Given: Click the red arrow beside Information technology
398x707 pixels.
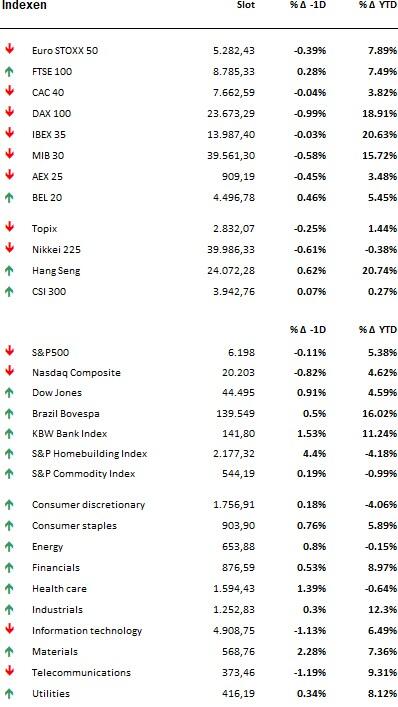Looking at the screenshot, I should tap(9, 630).
